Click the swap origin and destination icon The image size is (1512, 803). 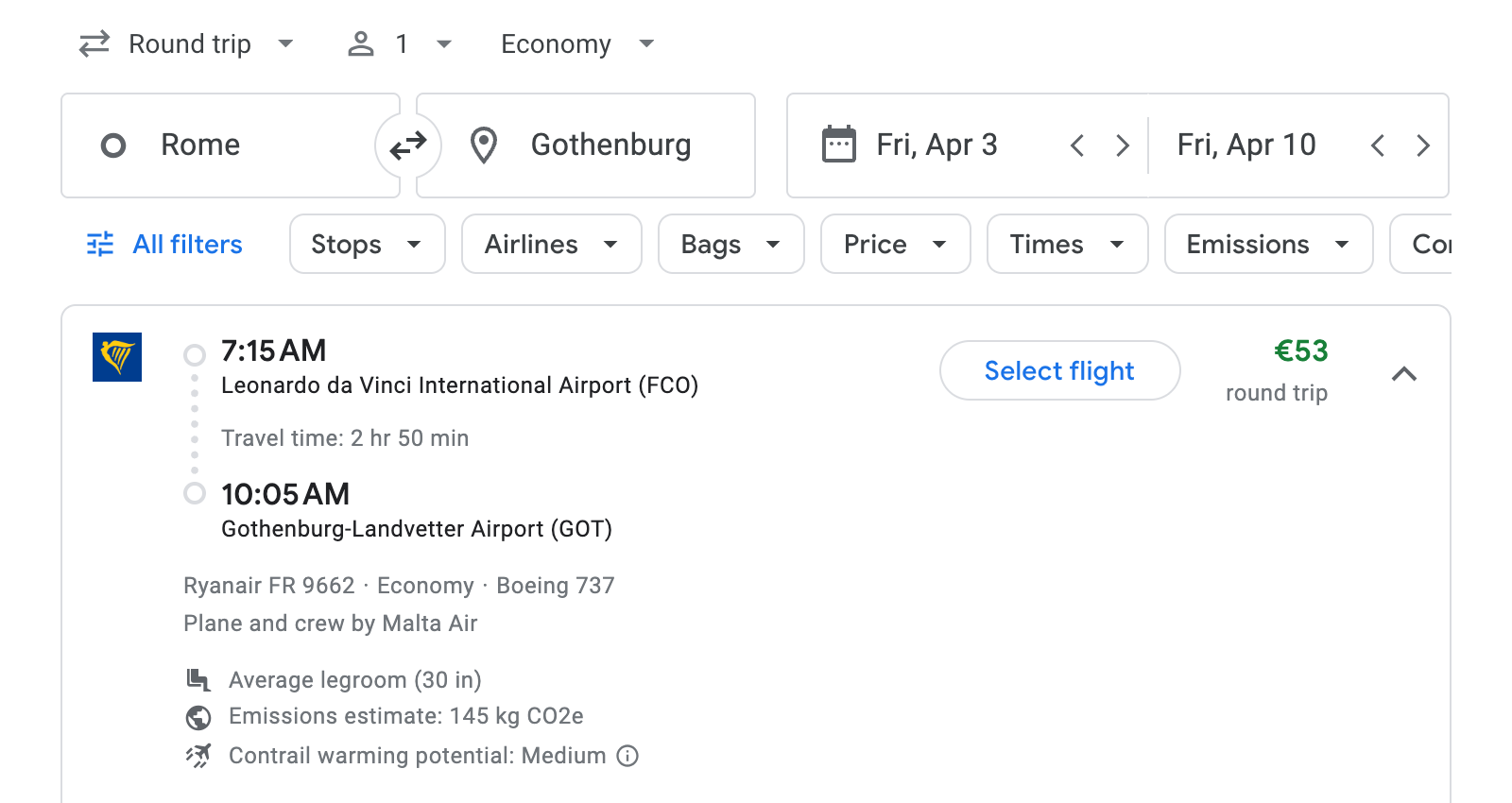click(407, 145)
